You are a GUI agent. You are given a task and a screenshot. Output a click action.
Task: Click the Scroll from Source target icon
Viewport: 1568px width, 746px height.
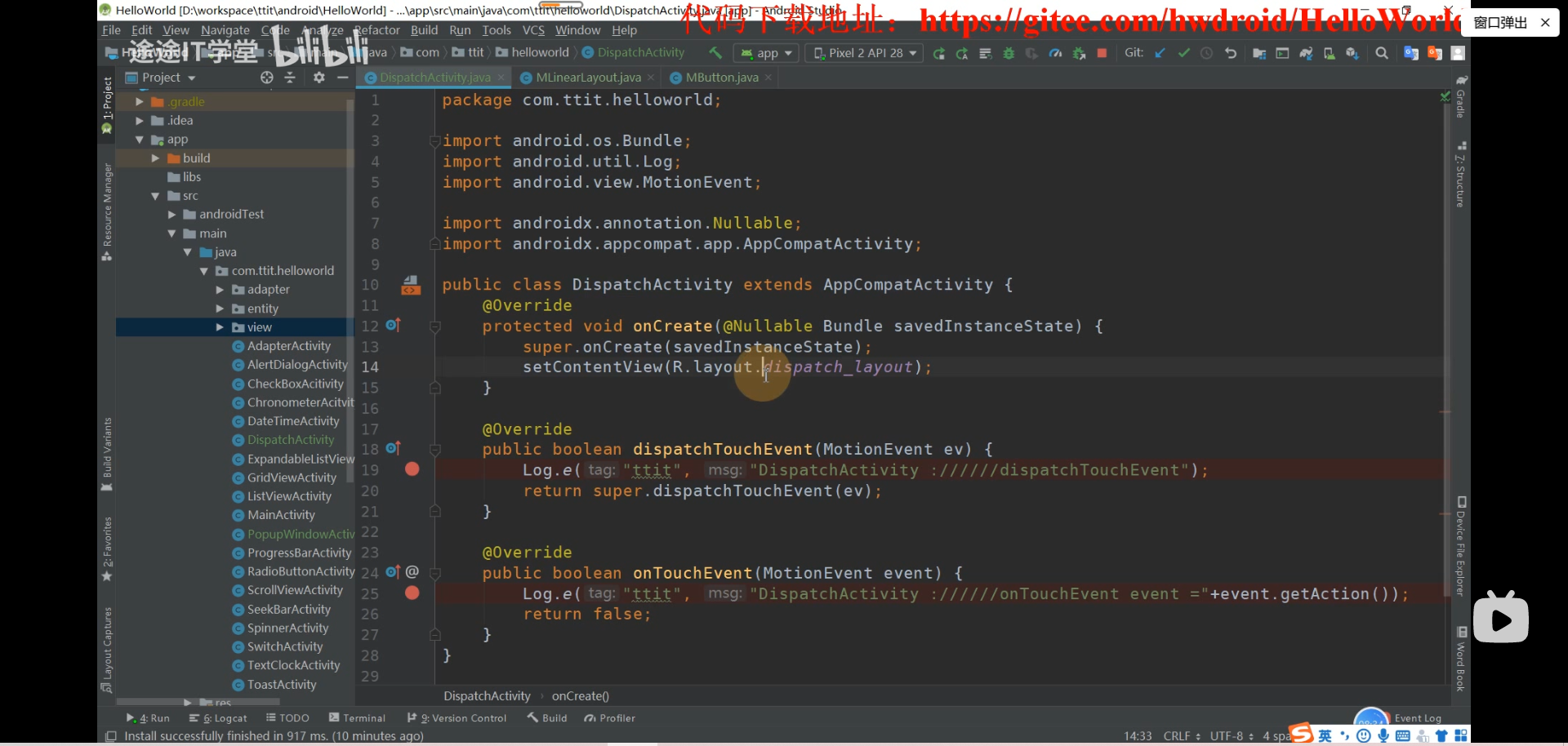pyautogui.click(x=267, y=78)
